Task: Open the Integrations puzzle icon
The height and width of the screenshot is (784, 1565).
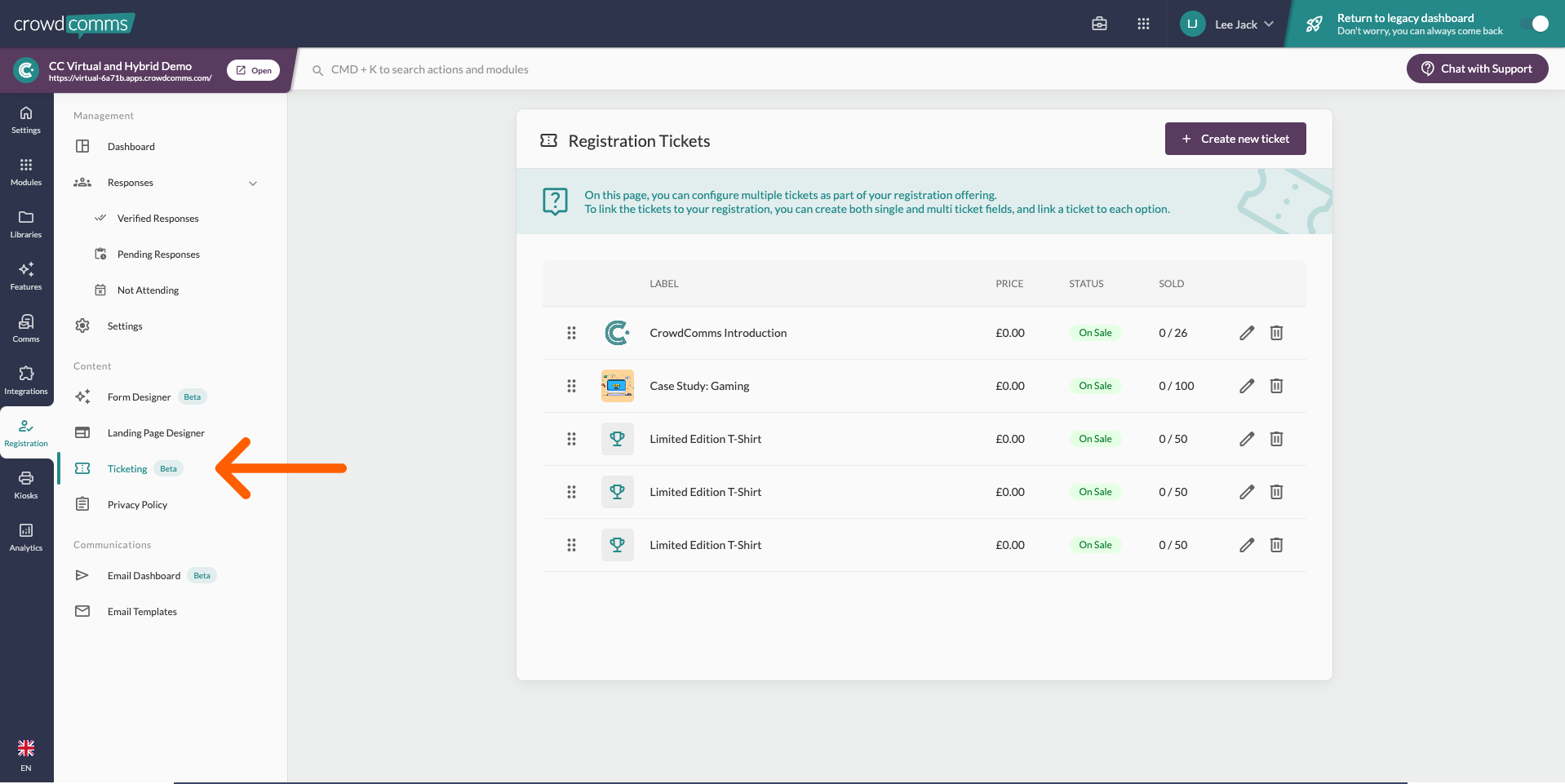Action: [x=26, y=380]
